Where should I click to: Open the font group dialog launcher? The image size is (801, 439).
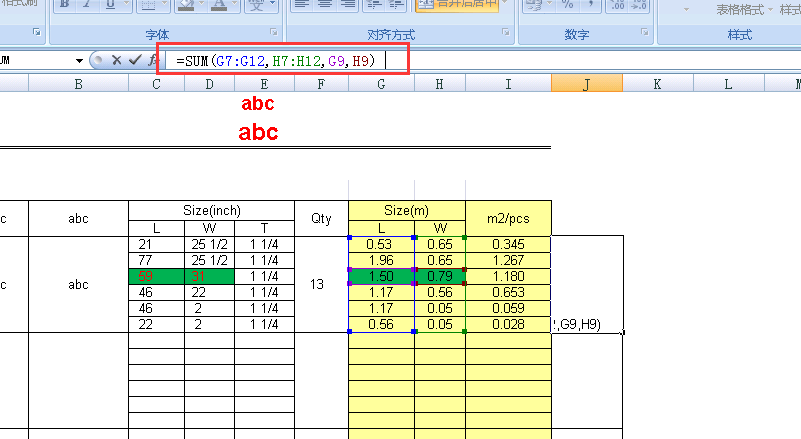[x=273, y=35]
